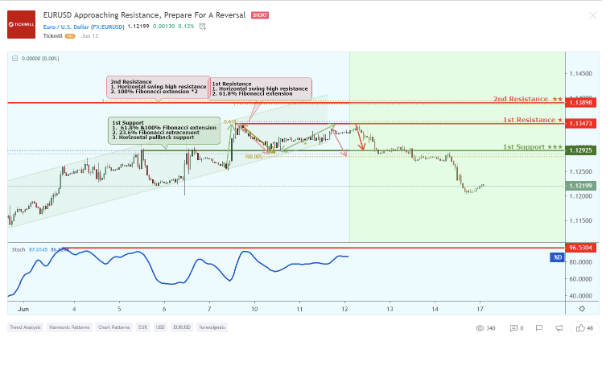Open the Tickmill author profile link

tap(53, 36)
